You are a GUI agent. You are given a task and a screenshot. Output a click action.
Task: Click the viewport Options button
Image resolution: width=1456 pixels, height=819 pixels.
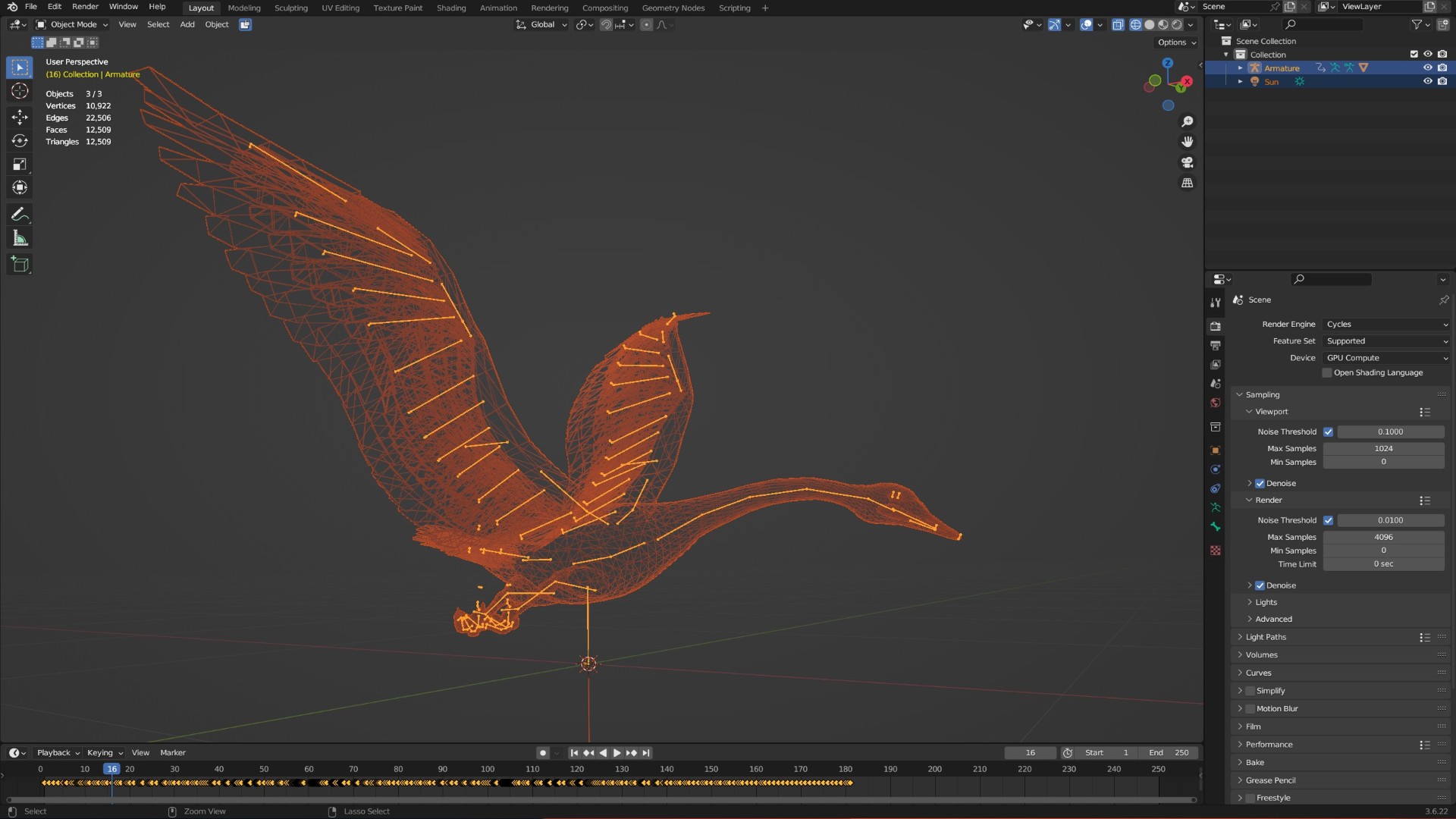pos(1177,42)
